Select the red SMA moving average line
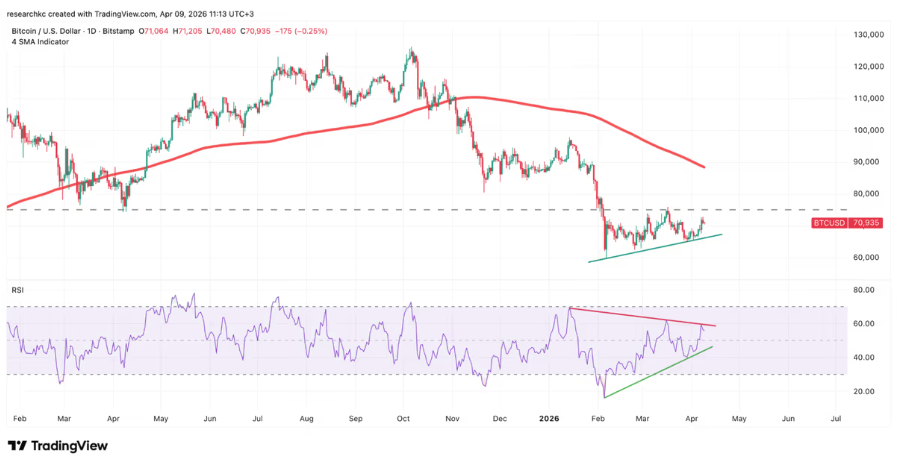The image size is (899, 457). coord(300,133)
